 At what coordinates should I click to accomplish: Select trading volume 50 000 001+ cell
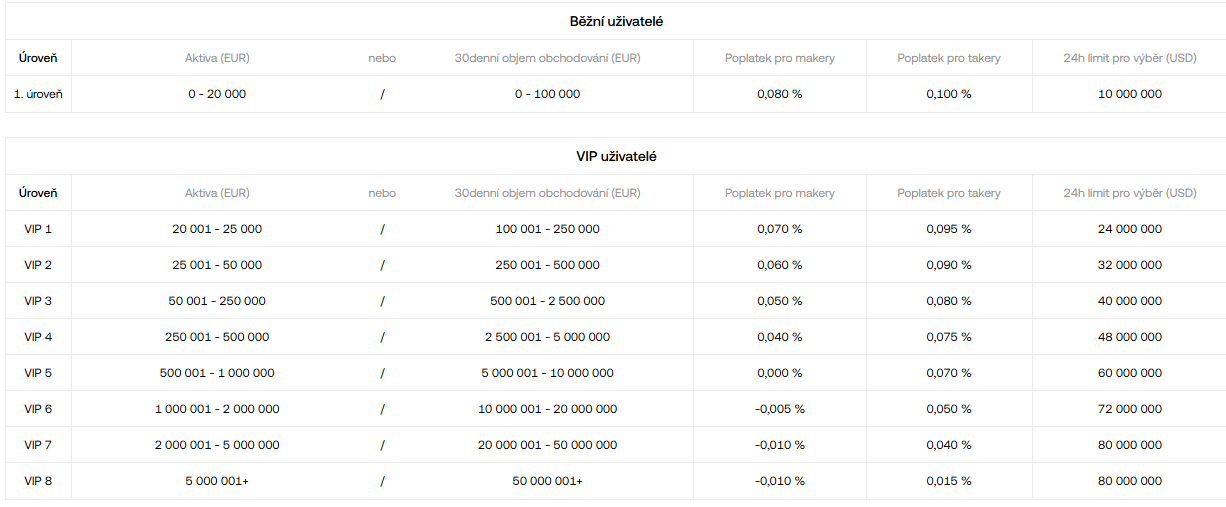[x=547, y=481]
